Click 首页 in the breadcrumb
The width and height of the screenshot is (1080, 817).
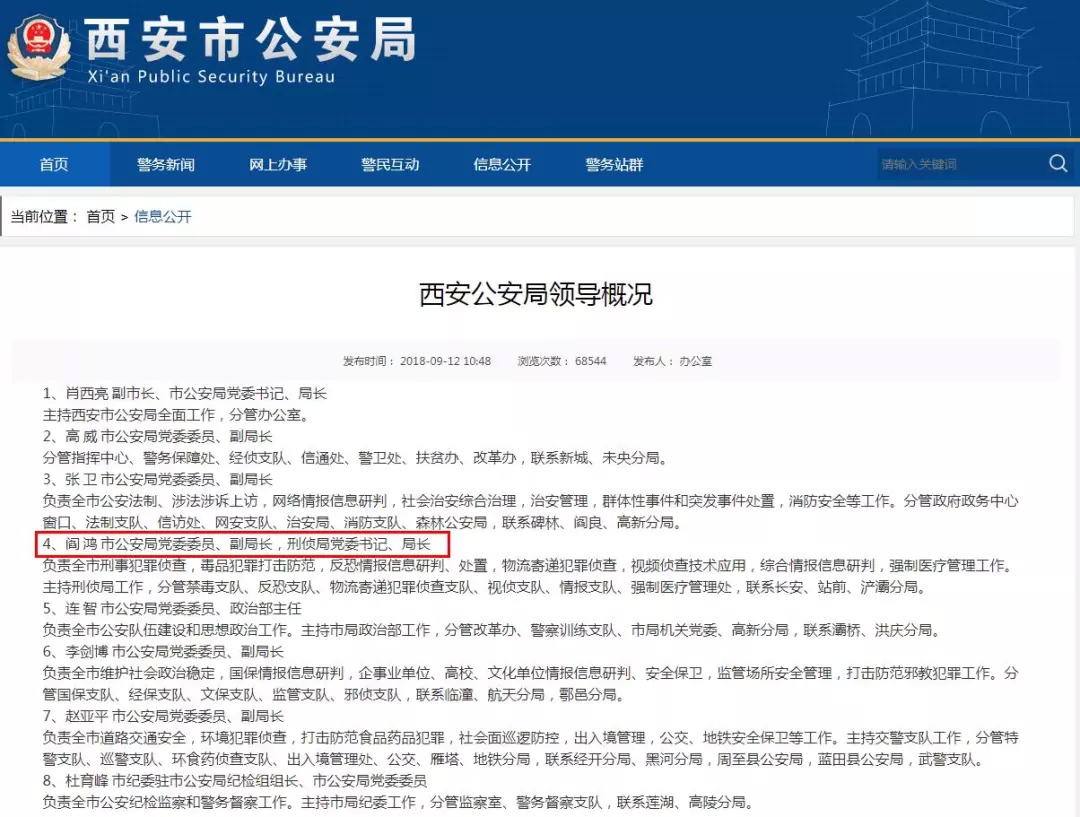coord(101,216)
